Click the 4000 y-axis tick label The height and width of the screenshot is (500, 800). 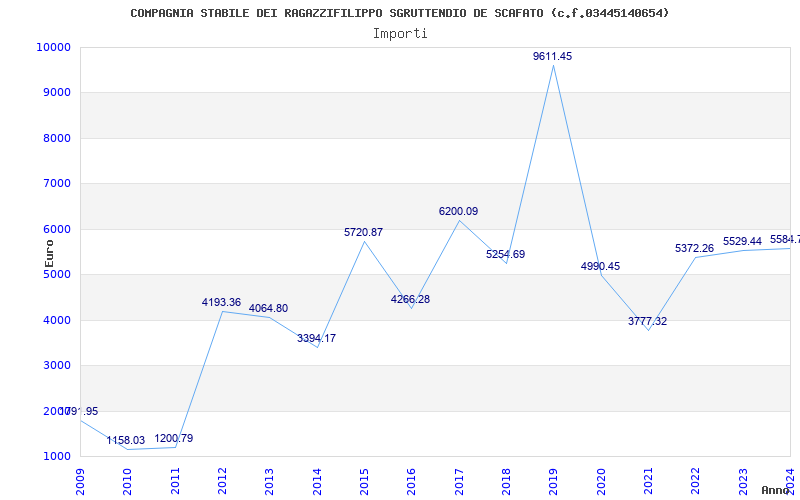tap(56, 320)
